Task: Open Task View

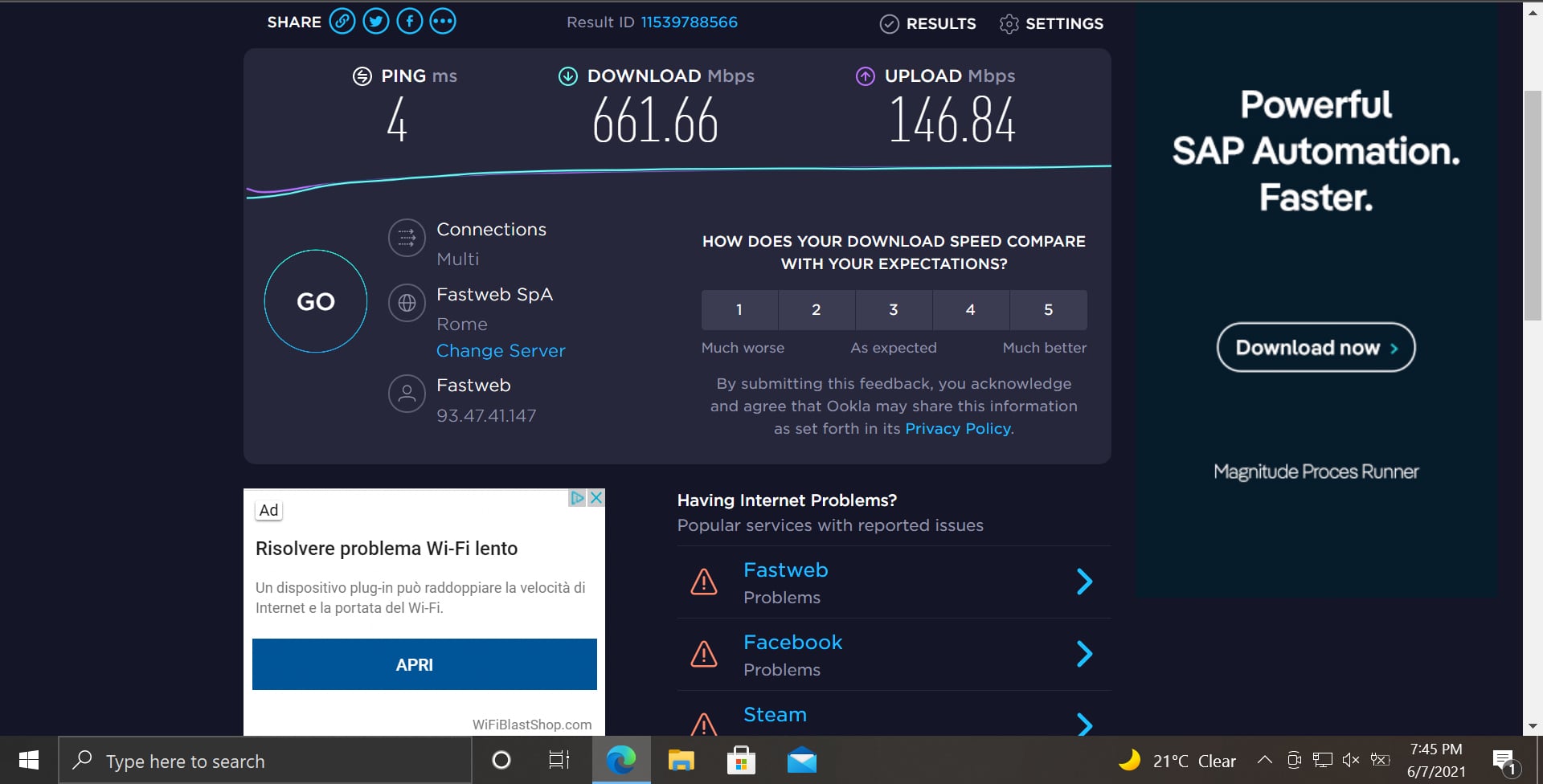Action: tap(559, 760)
